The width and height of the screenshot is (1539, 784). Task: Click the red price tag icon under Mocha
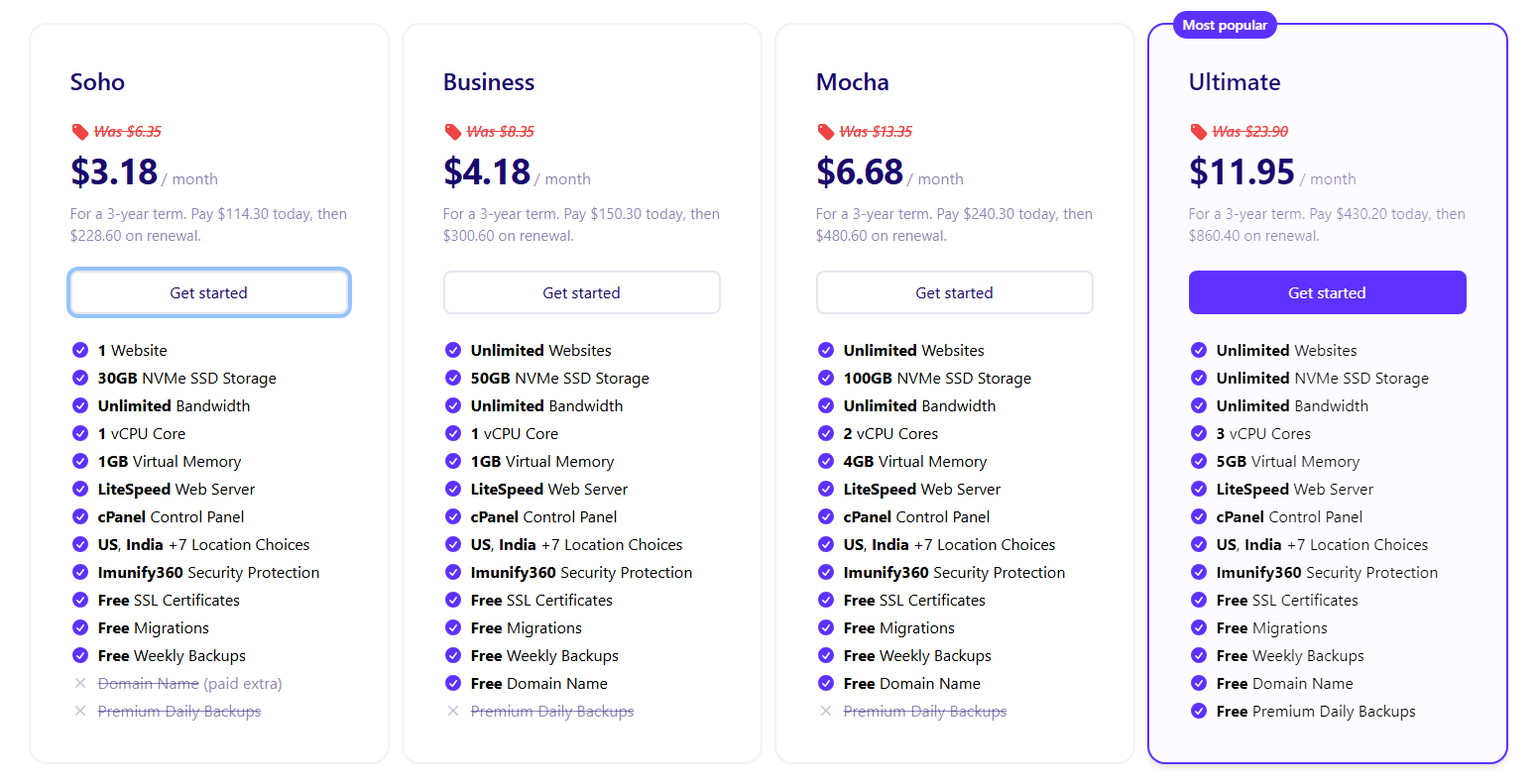click(x=826, y=132)
